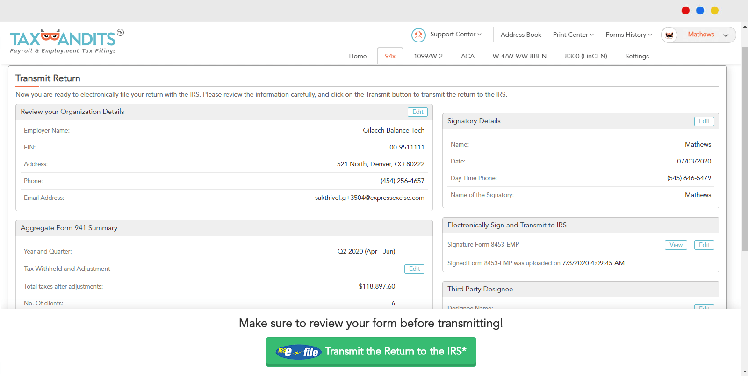Click the Year and Quarter value

pos(366,252)
